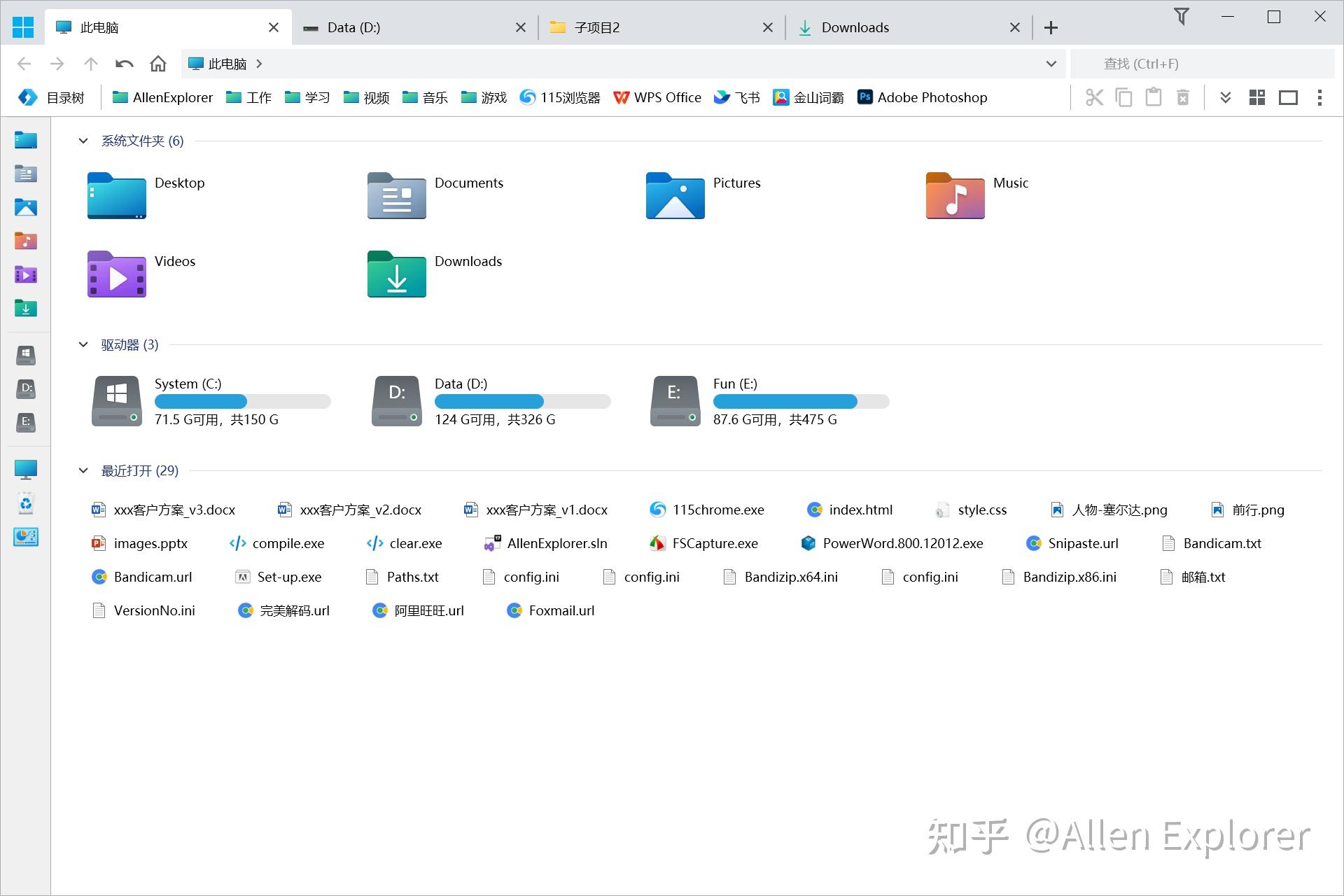Open the address bar dropdown arrow
Screen dimensions: 1344x896
click(x=1050, y=64)
